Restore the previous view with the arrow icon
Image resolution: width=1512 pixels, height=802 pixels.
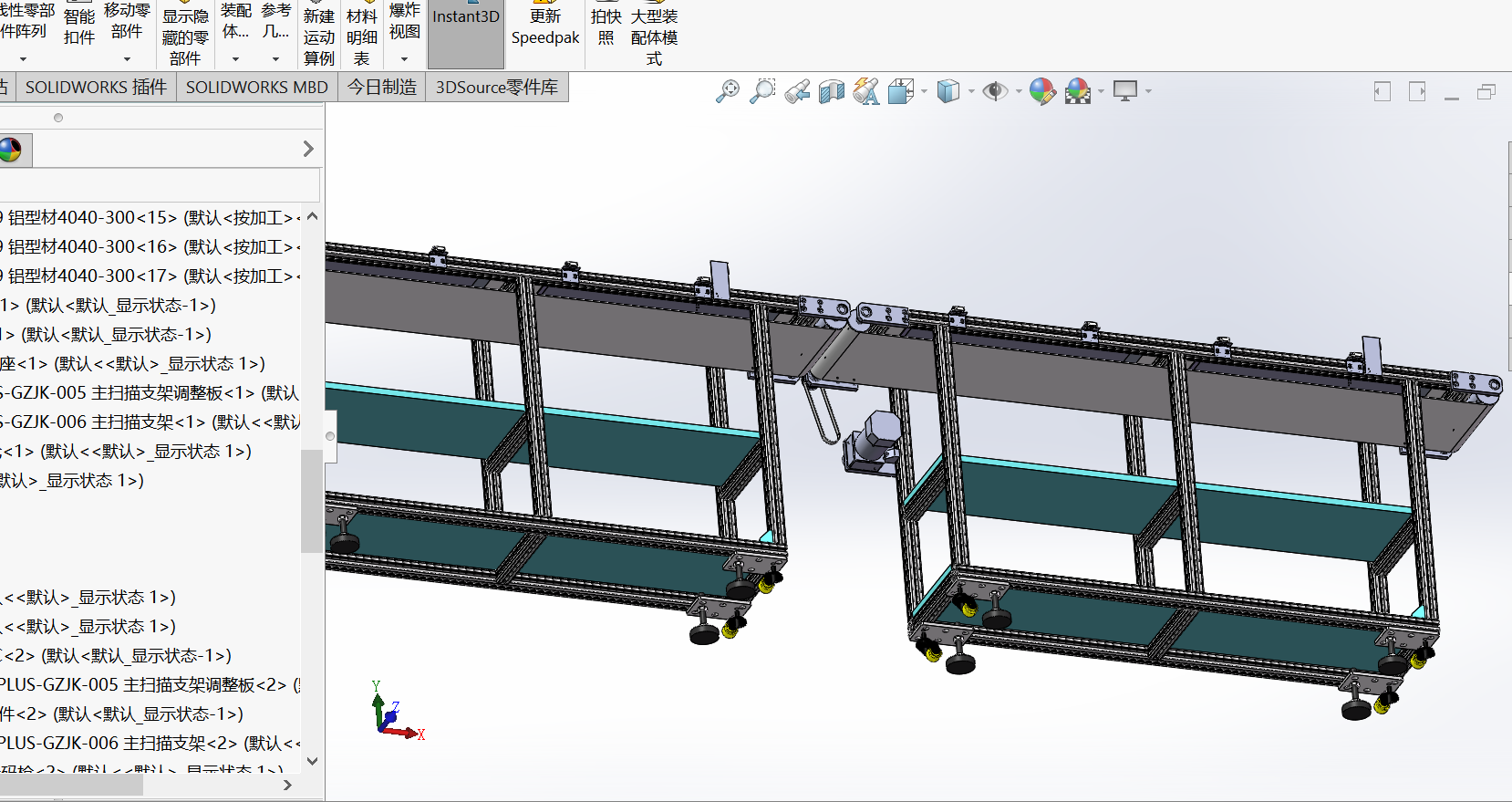[797, 91]
